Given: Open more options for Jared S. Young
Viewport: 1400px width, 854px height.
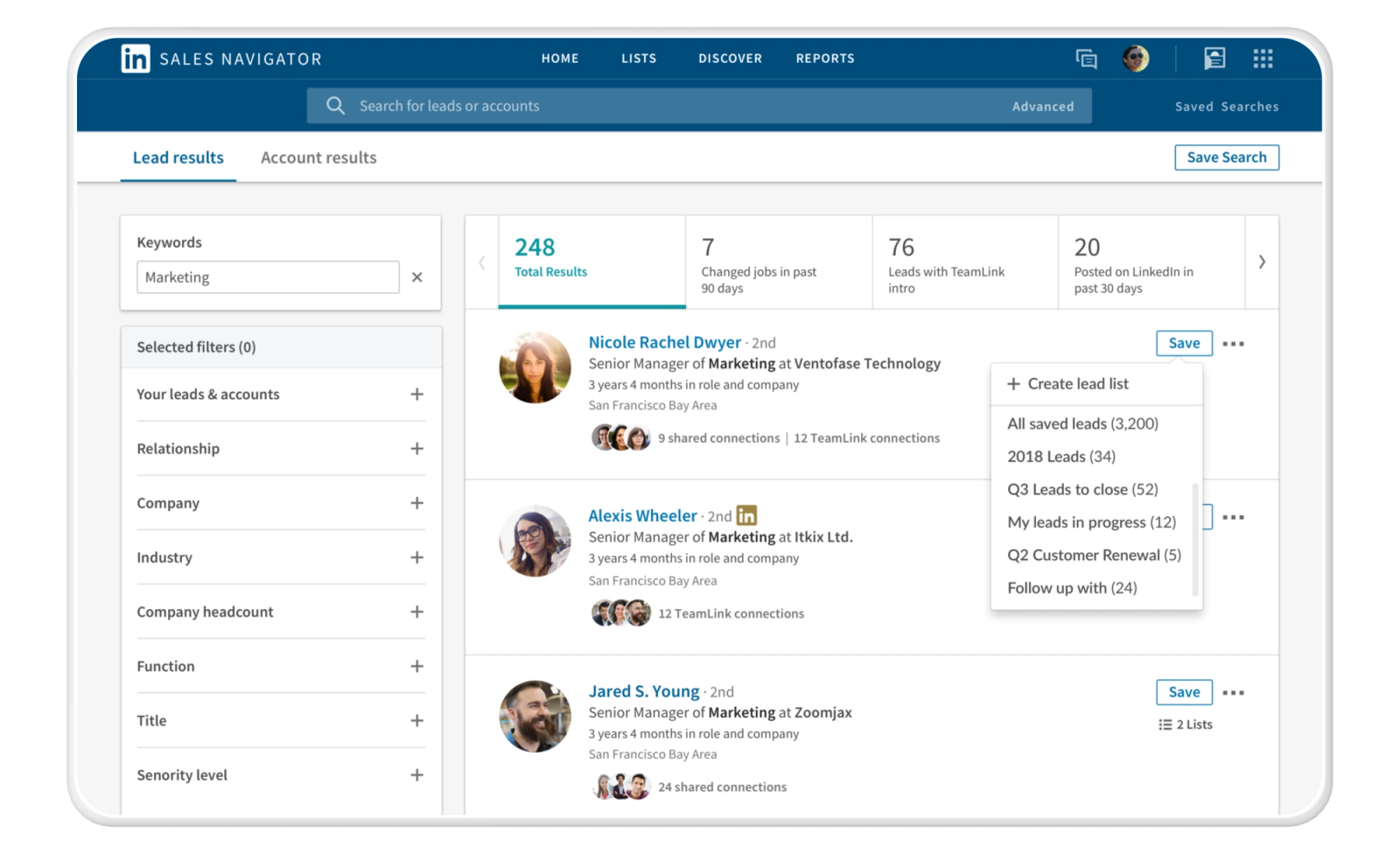Looking at the screenshot, I should click(x=1234, y=693).
